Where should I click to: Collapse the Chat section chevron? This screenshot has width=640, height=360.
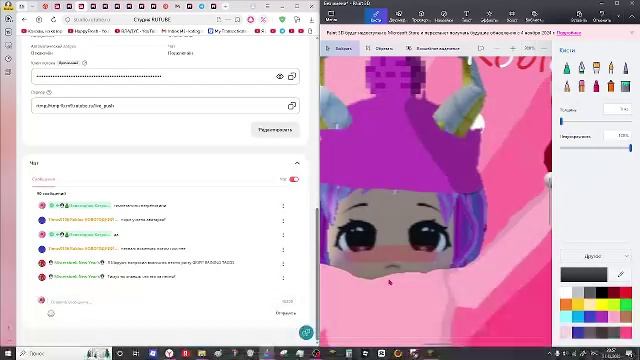[x=297, y=163]
